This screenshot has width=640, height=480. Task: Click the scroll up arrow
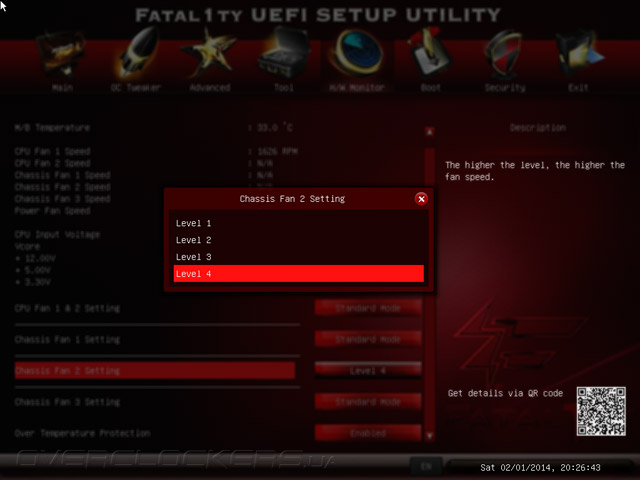coord(429,132)
